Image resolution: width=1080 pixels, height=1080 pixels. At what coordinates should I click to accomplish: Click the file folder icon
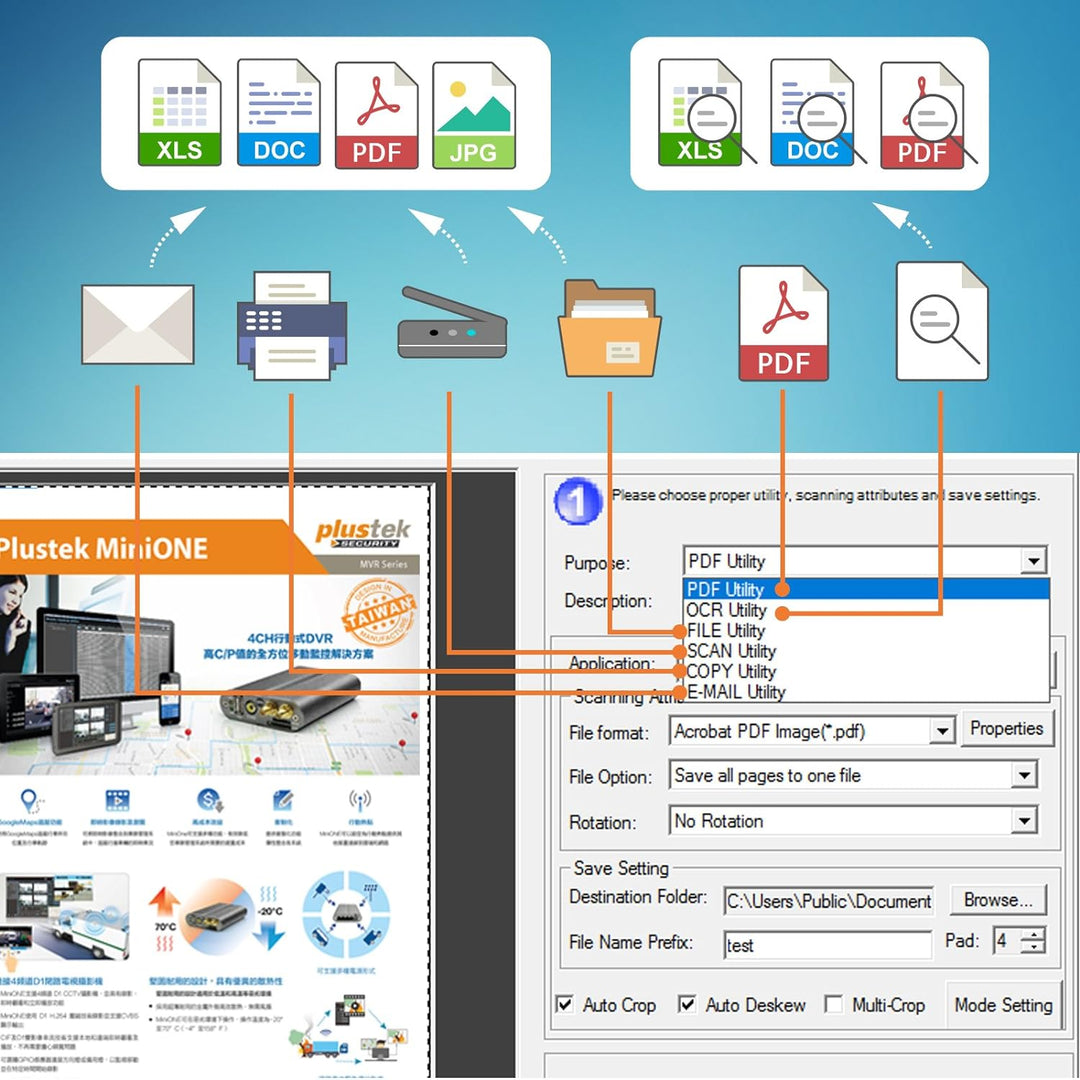click(x=609, y=328)
